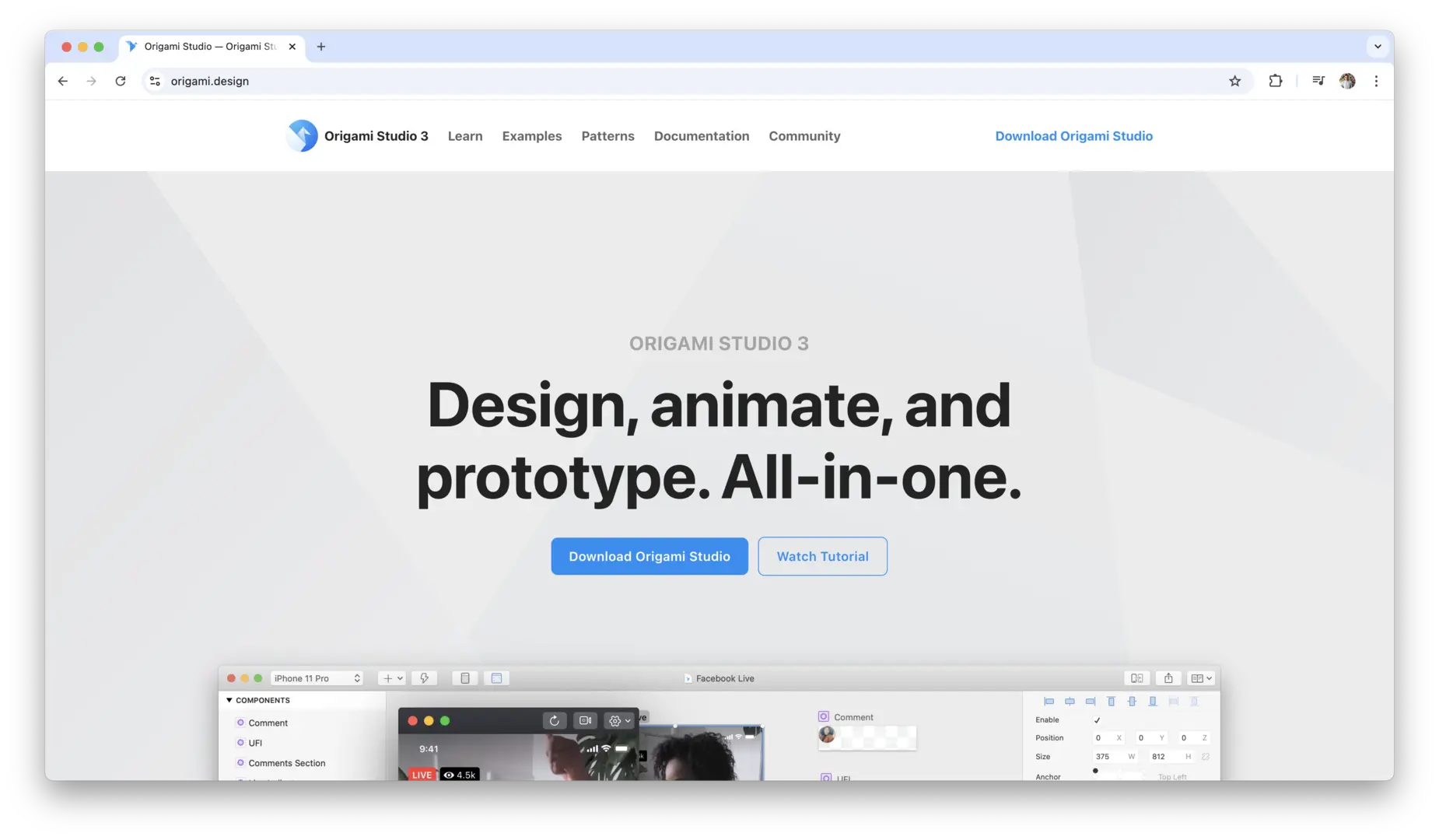
Task: Open a new browser tab
Action: point(321,47)
